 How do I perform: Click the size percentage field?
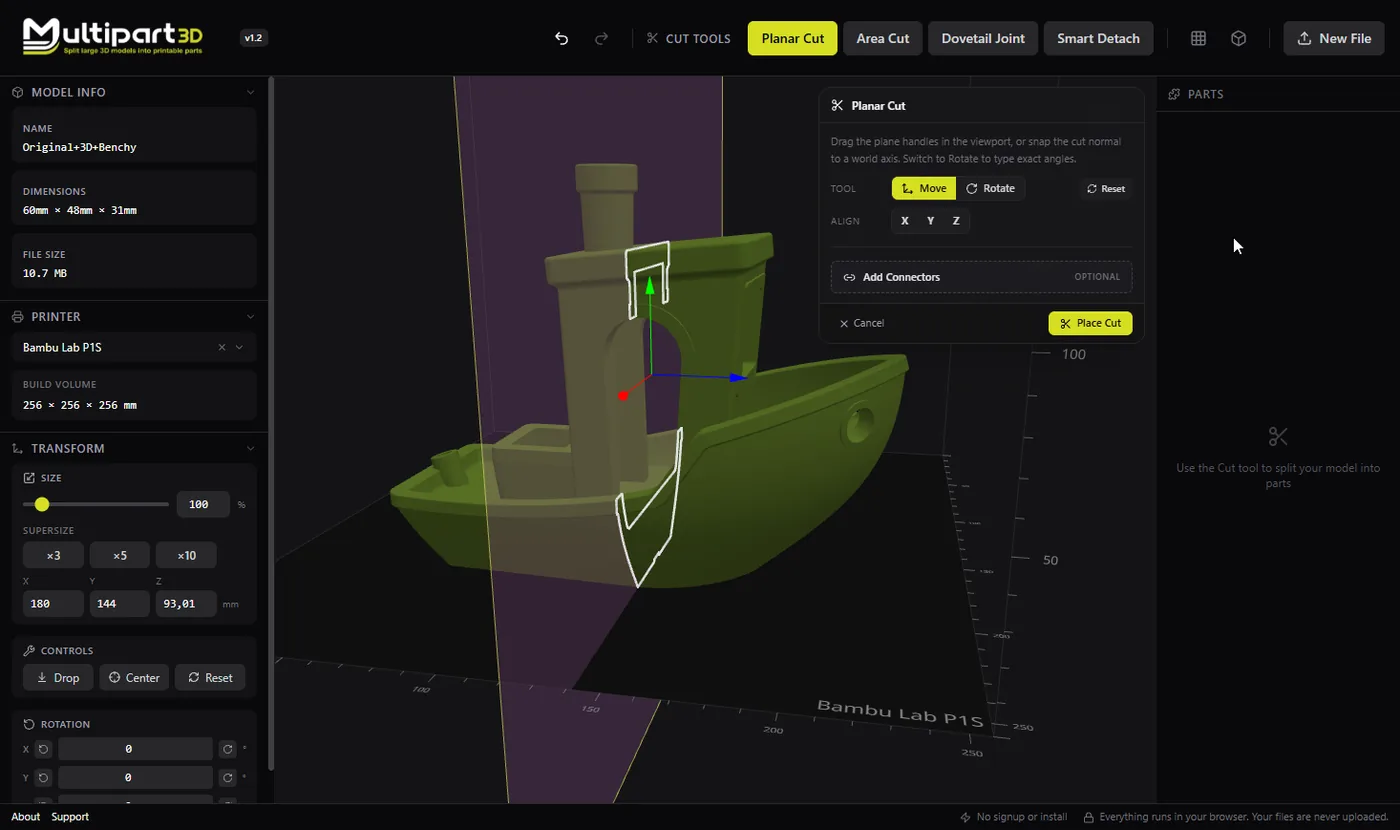[x=203, y=505]
